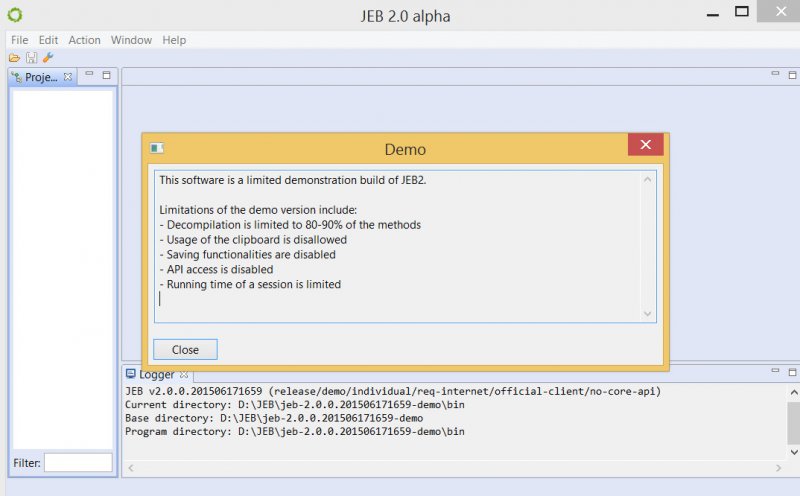Minimize the Project explorer panel
The image size is (800, 496).
89,74
